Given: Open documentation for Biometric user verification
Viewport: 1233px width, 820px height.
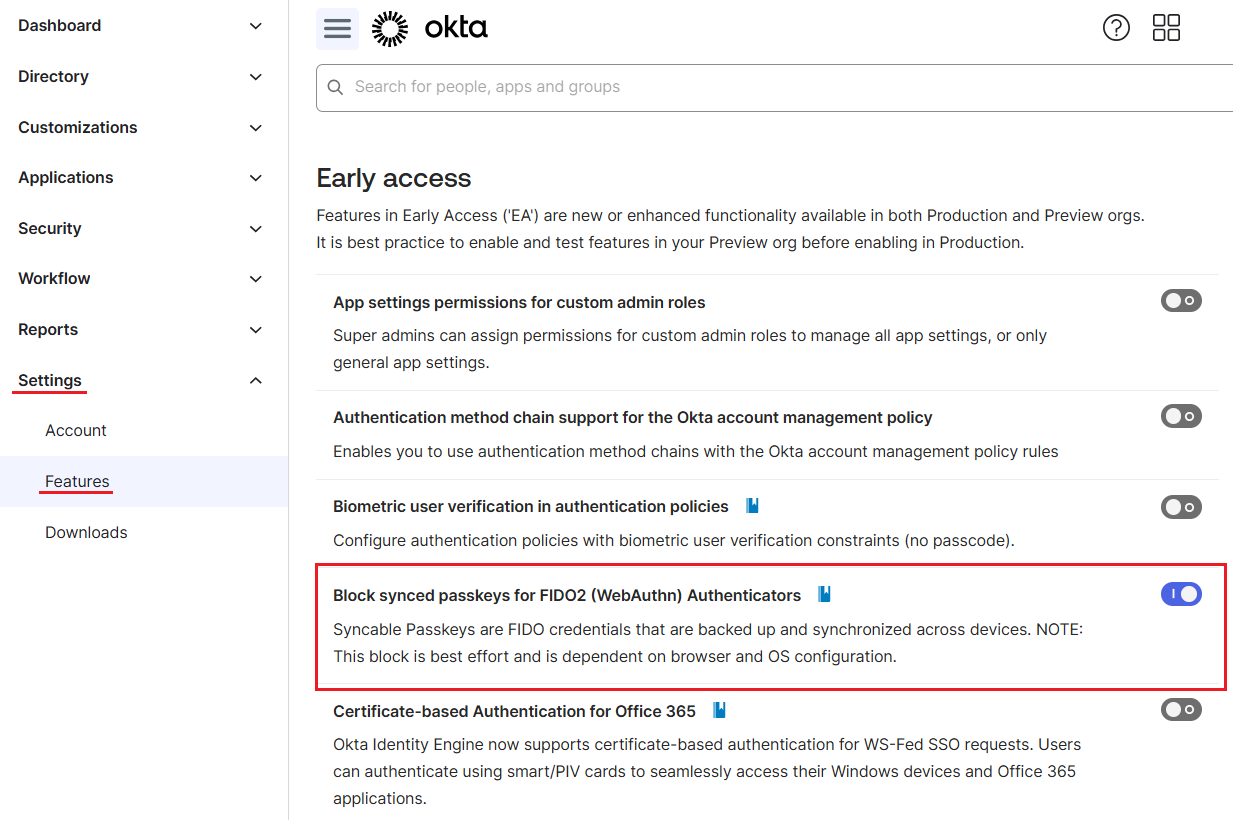Looking at the screenshot, I should [751, 506].
